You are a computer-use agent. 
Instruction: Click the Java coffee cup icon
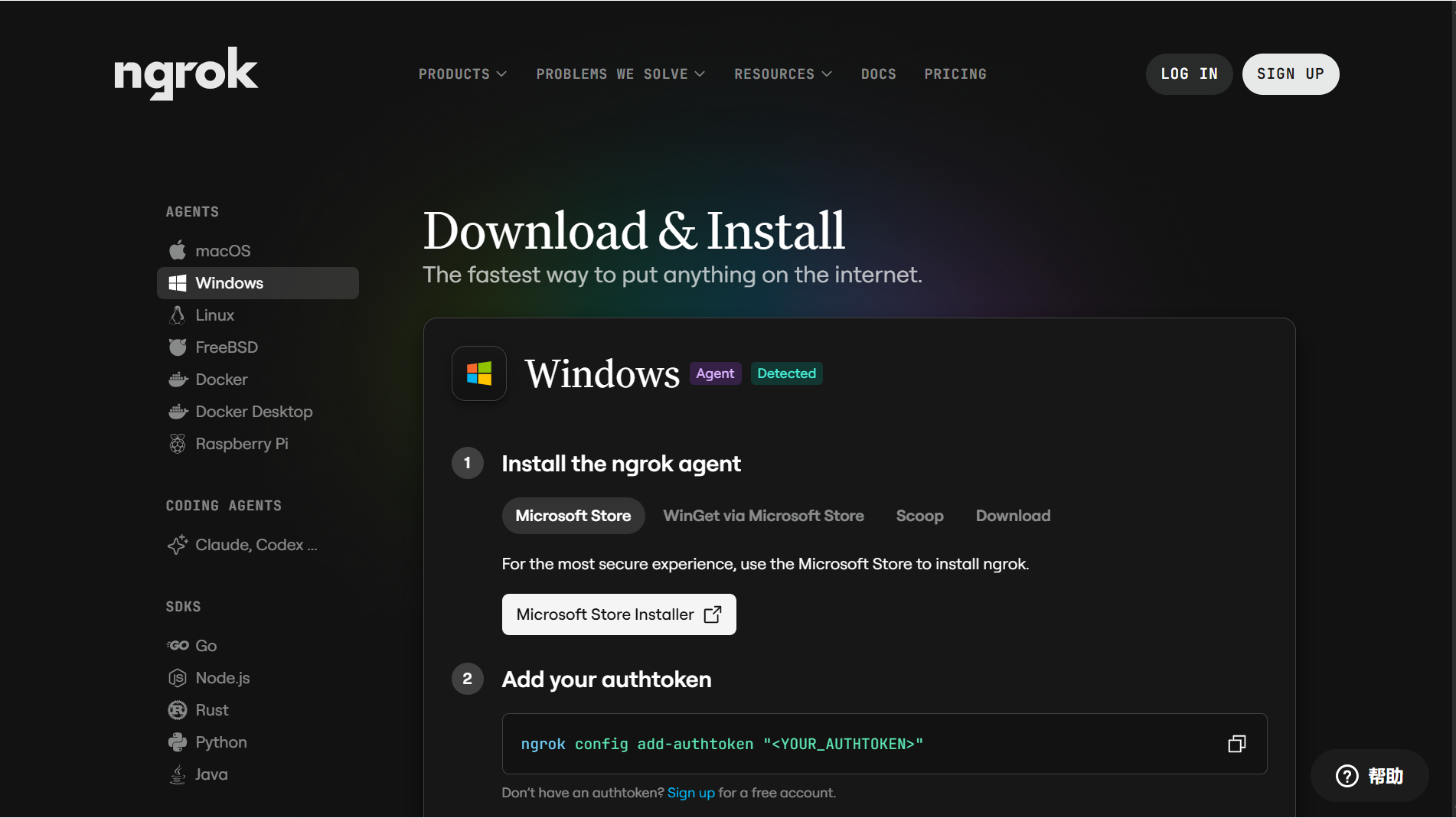click(x=178, y=774)
